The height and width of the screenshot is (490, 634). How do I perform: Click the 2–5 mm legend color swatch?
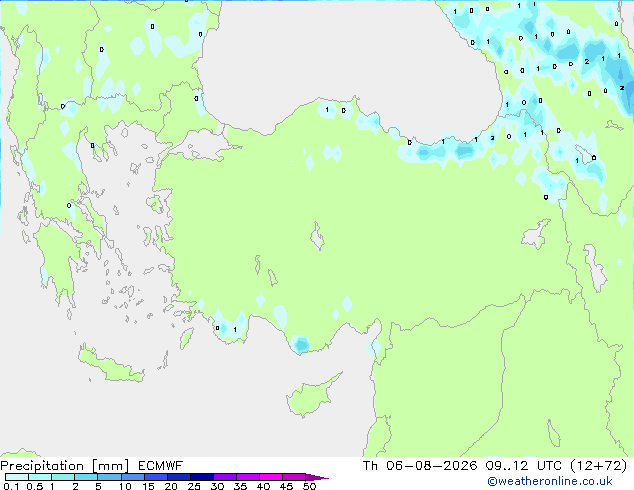(x=86, y=477)
